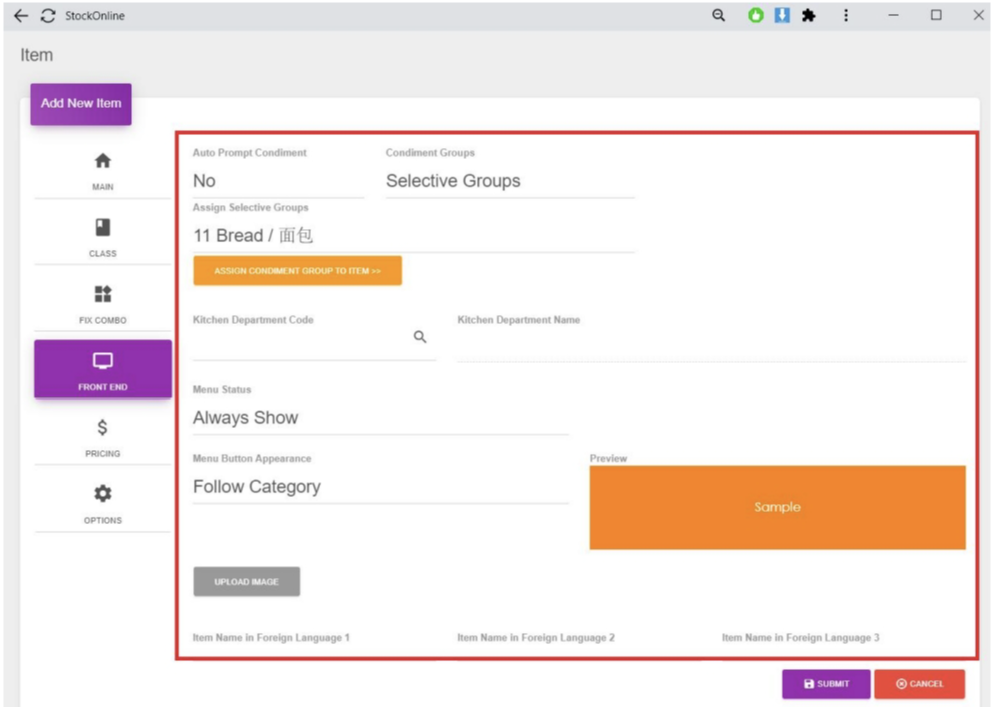This screenshot has height=707, width=992.
Task: Open the Fix Combo widgets icon
Action: pos(102,294)
